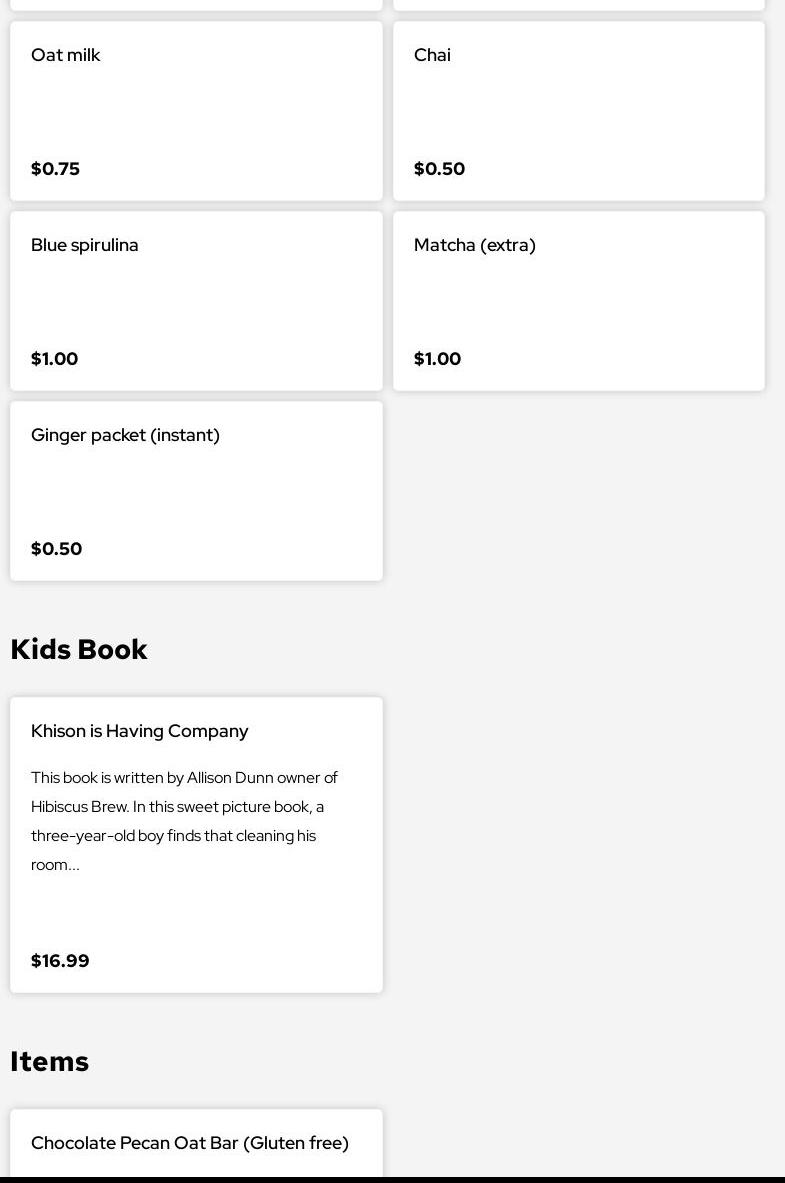Click the $1.00 price under Matcha (extra)
Screen dimensions: 785x1183
pyautogui.click(x=438, y=359)
